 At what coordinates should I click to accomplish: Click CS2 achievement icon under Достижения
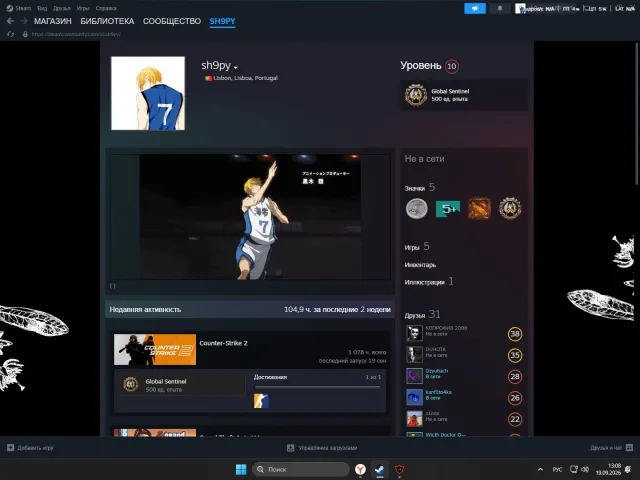[x=261, y=400]
